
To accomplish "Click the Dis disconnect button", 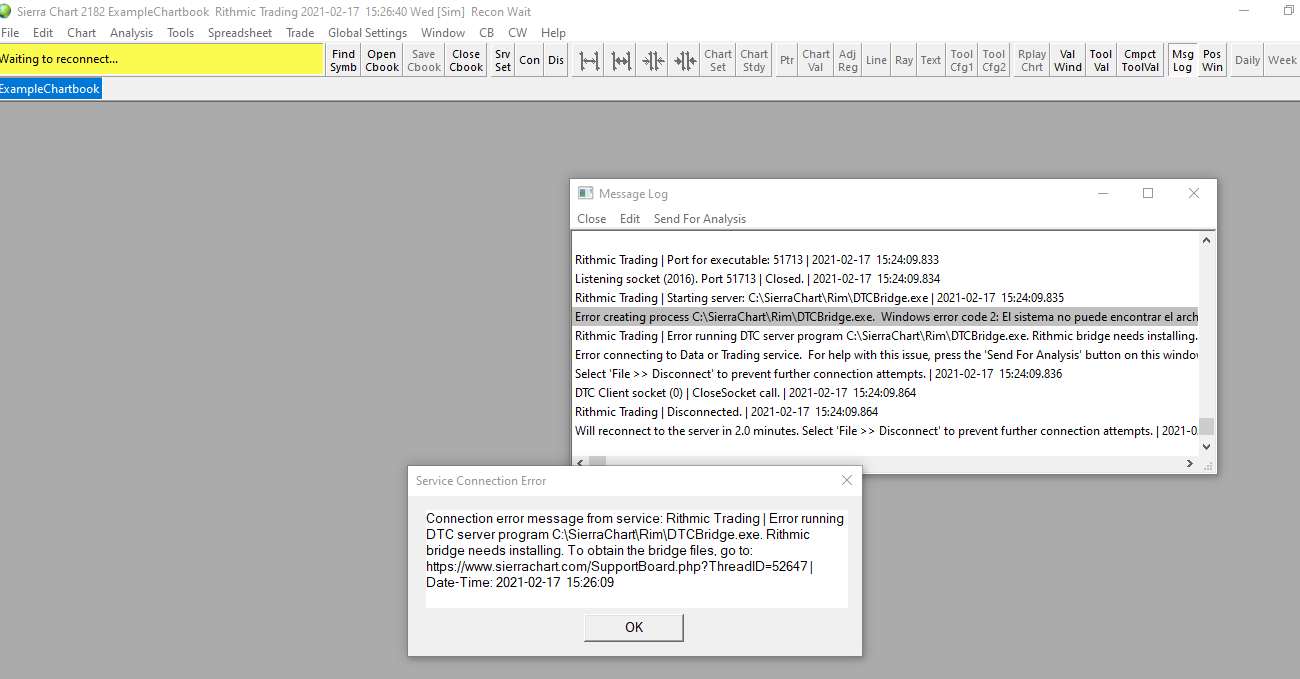I will pos(556,60).
